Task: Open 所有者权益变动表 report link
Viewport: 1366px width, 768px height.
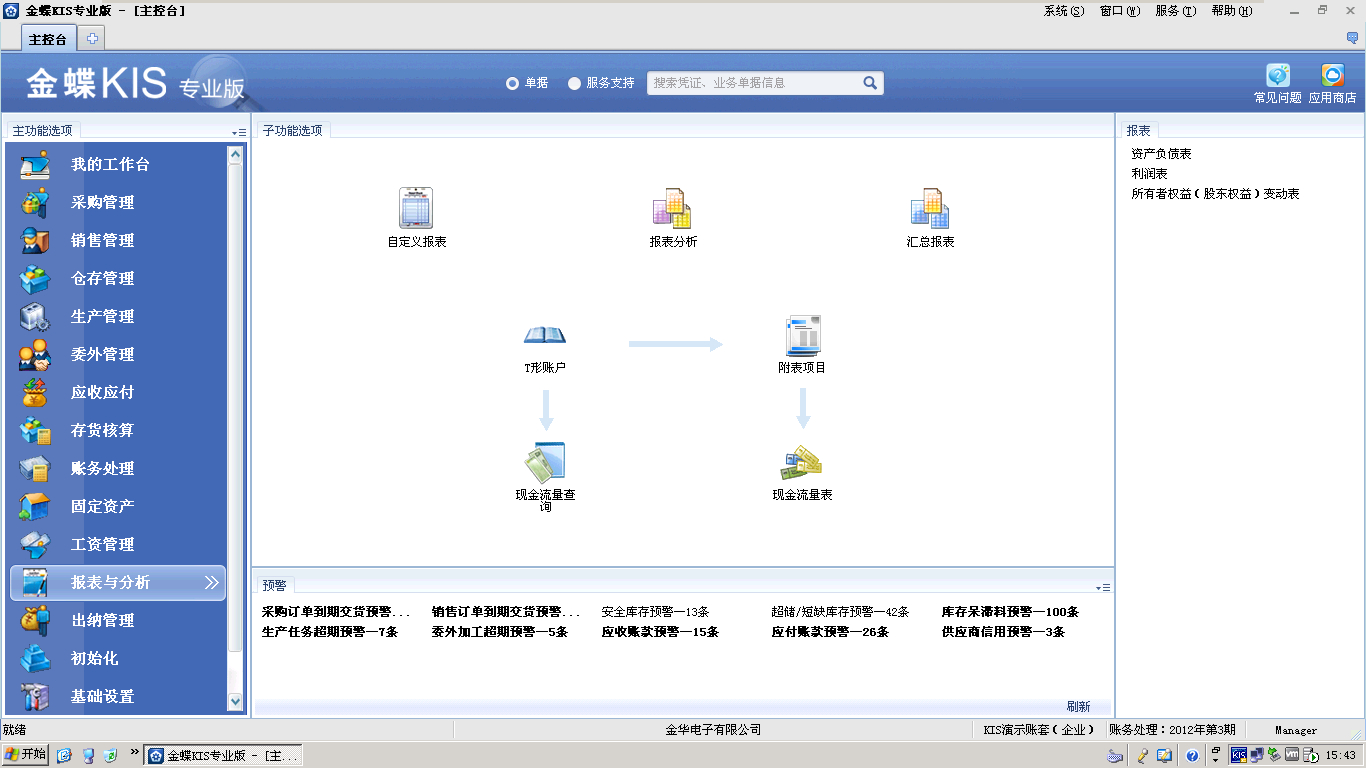Action: (1215, 194)
